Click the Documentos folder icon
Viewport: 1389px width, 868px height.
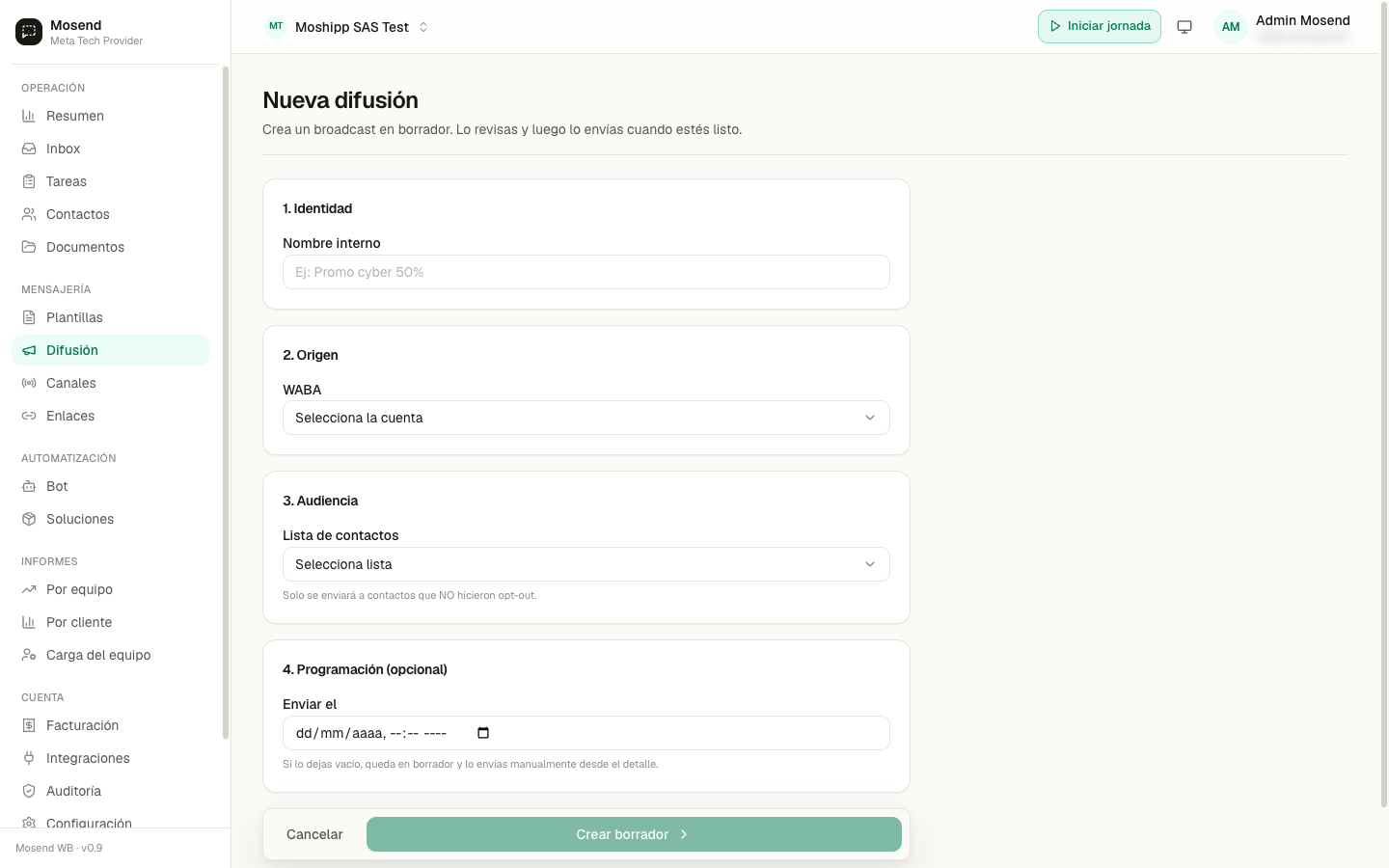29,247
